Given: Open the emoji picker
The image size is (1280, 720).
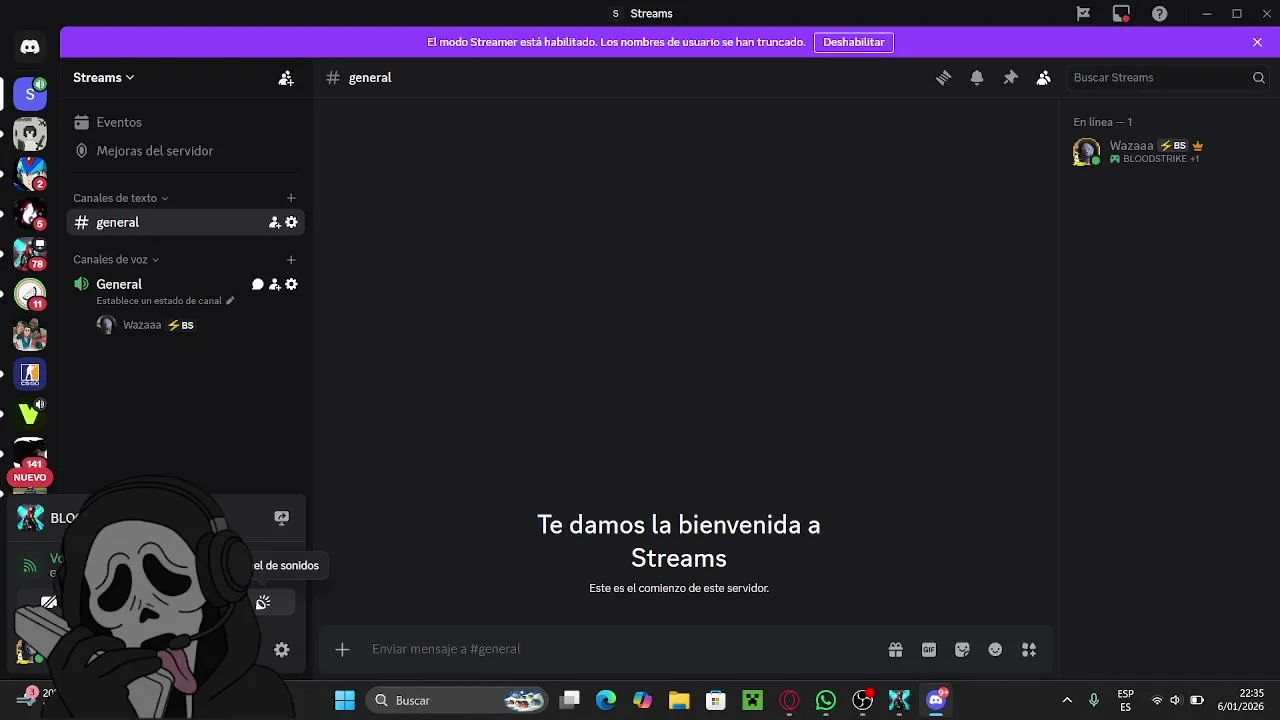Looking at the screenshot, I should tap(995, 650).
